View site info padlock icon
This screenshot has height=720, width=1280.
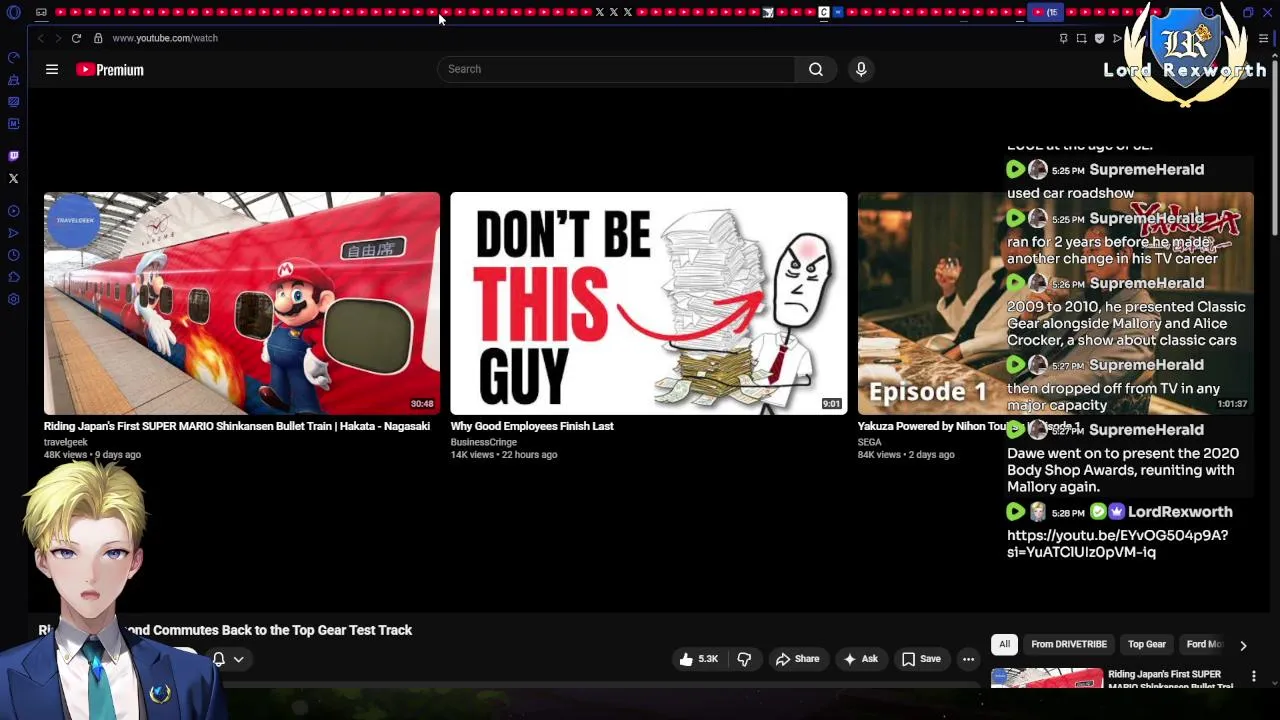coord(98,38)
